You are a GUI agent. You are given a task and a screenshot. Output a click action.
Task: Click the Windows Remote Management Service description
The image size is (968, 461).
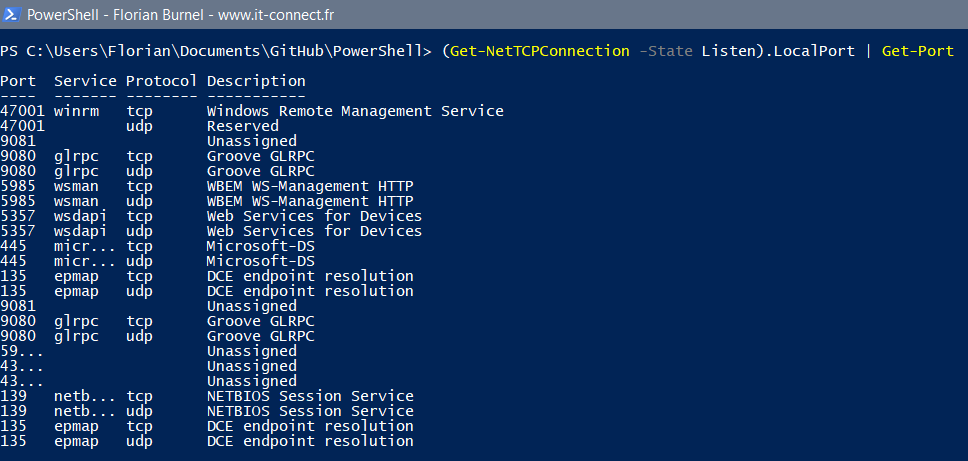point(354,111)
